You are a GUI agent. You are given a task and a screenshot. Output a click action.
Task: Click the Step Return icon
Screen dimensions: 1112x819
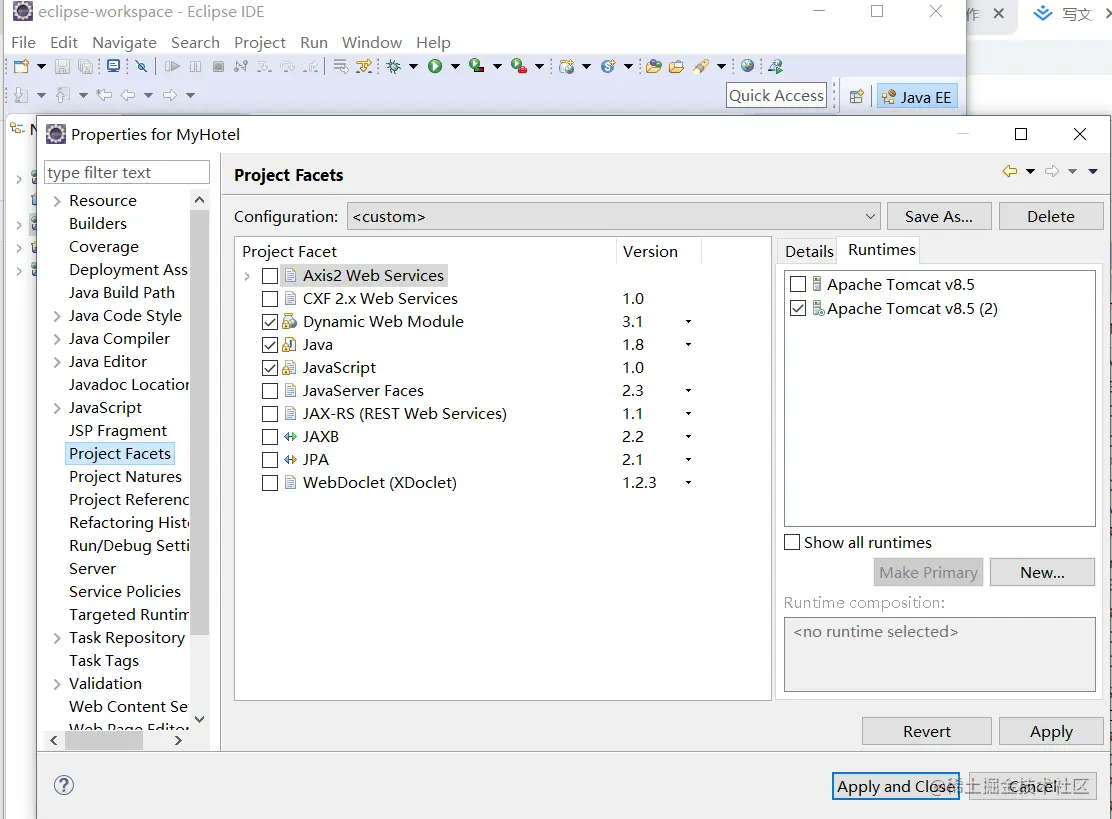coord(311,66)
